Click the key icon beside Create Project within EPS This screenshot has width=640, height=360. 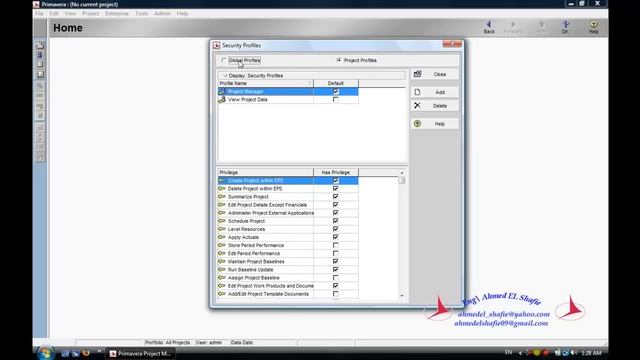click(x=222, y=180)
